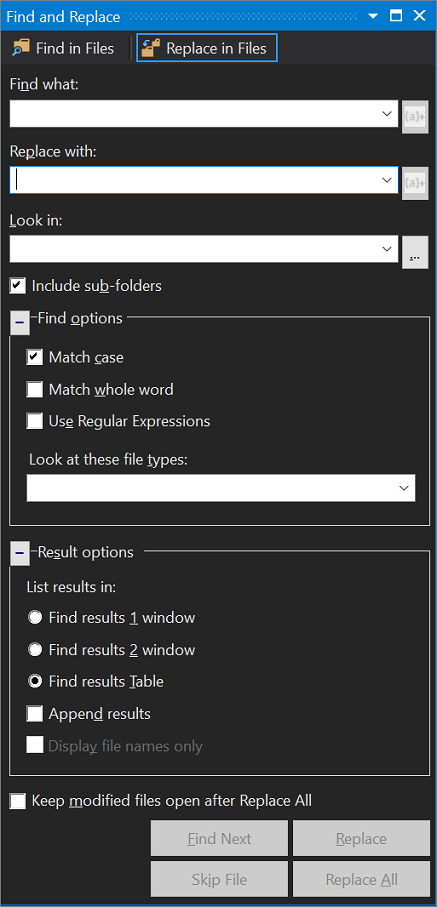Expand the Look at these file types dropdown
Image resolution: width=437 pixels, height=907 pixels.
(x=404, y=488)
